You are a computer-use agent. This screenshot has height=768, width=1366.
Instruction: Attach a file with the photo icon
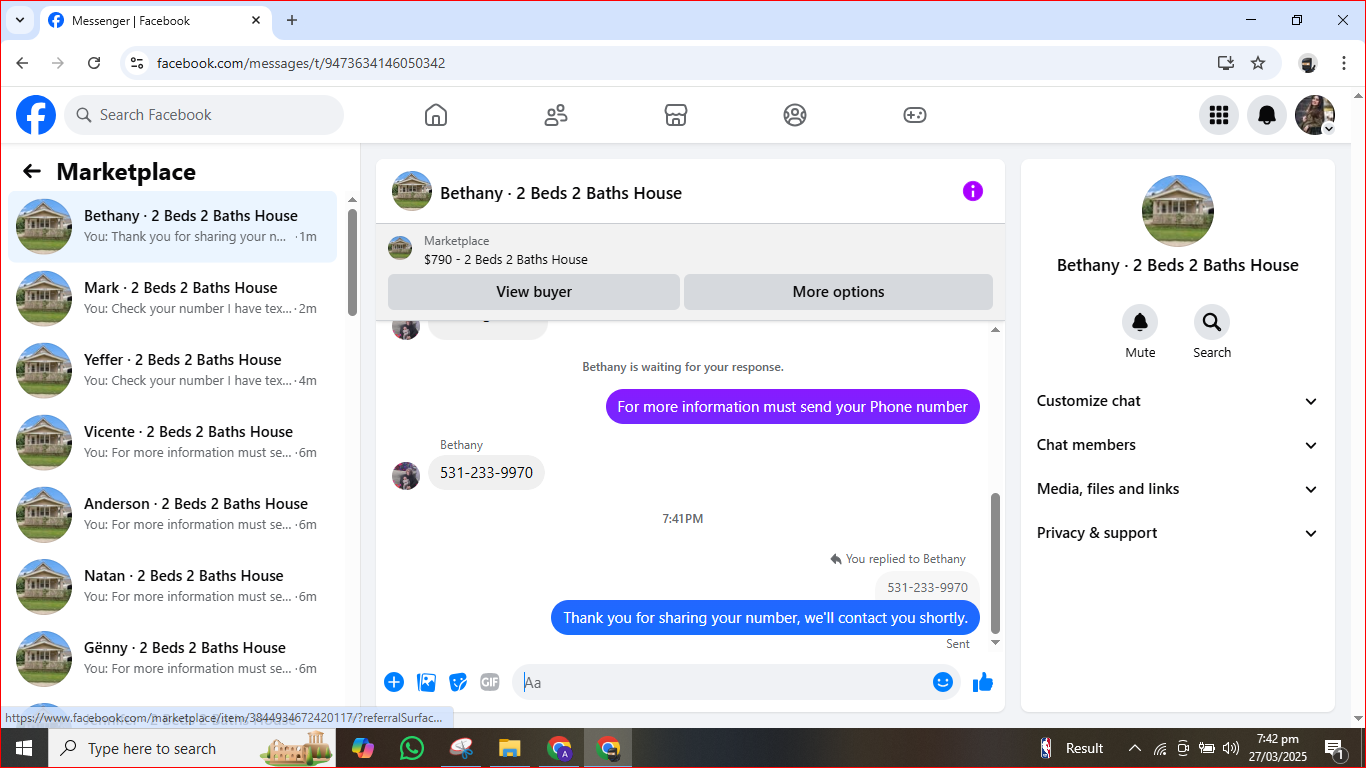point(426,682)
